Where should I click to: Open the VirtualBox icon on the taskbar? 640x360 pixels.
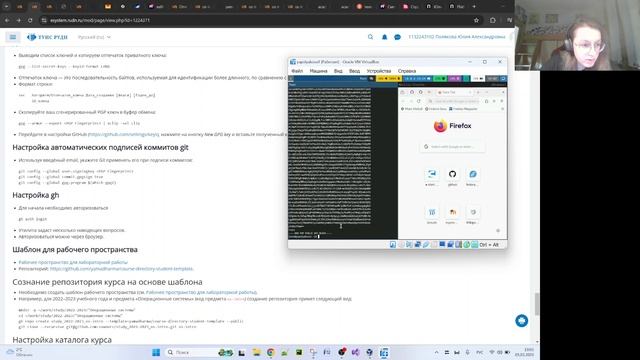point(384,352)
